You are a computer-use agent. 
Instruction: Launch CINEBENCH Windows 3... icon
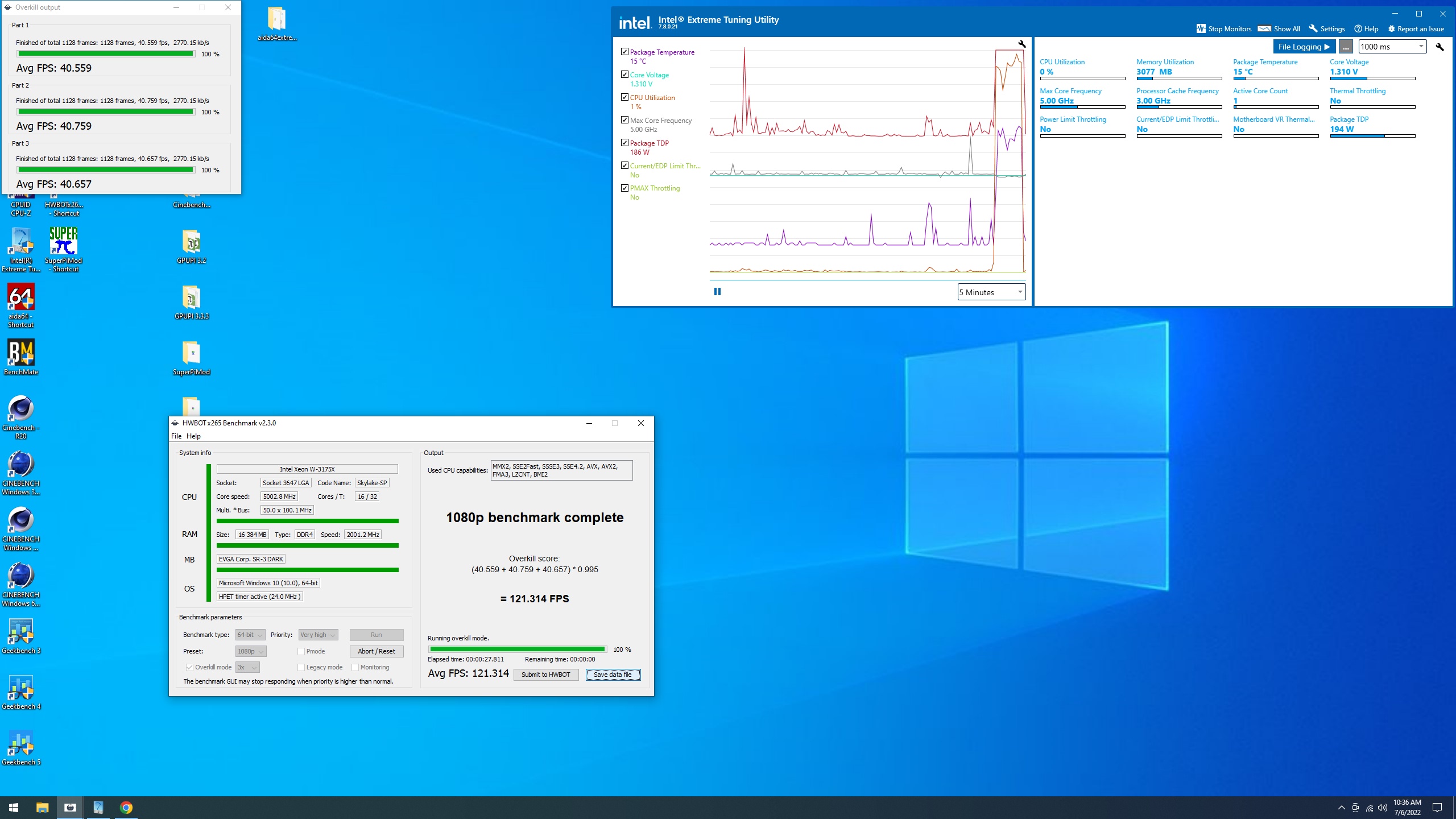click(x=21, y=473)
